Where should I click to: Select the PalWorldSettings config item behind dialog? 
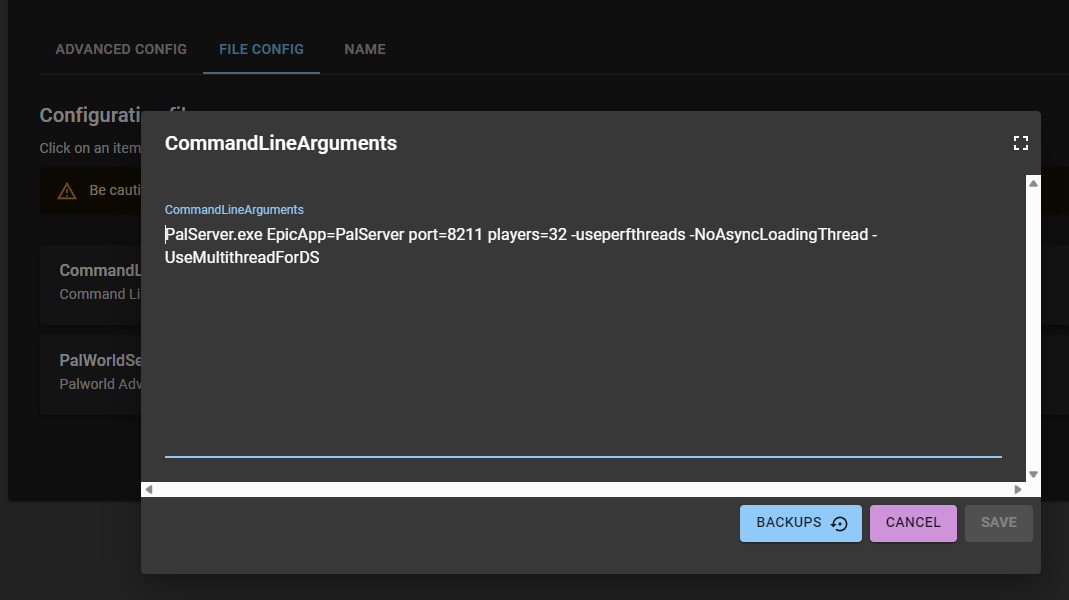pos(91,374)
